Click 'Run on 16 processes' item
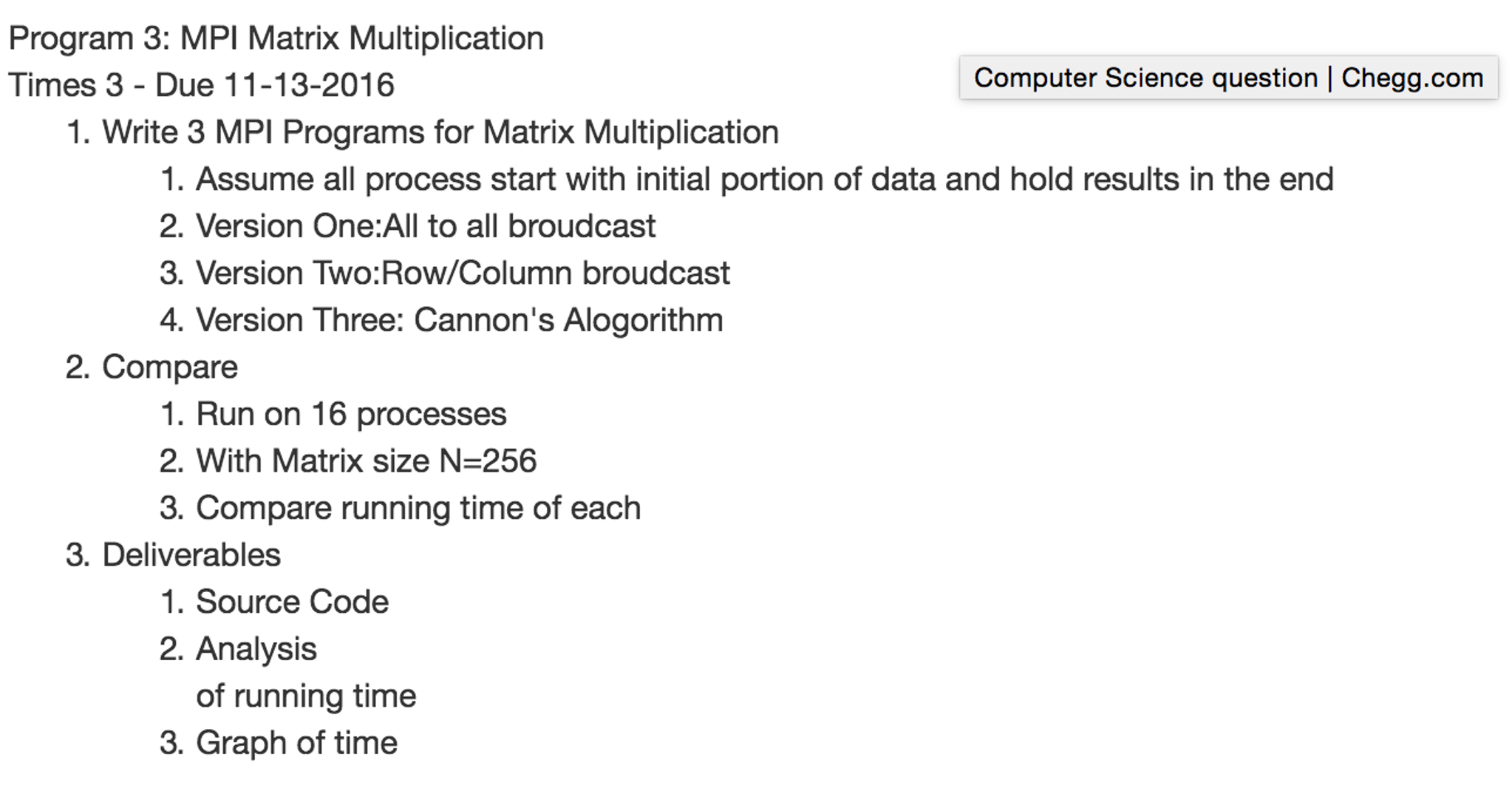The width and height of the screenshot is (1512, 808). pyautogui.click(x=351, y=414)
